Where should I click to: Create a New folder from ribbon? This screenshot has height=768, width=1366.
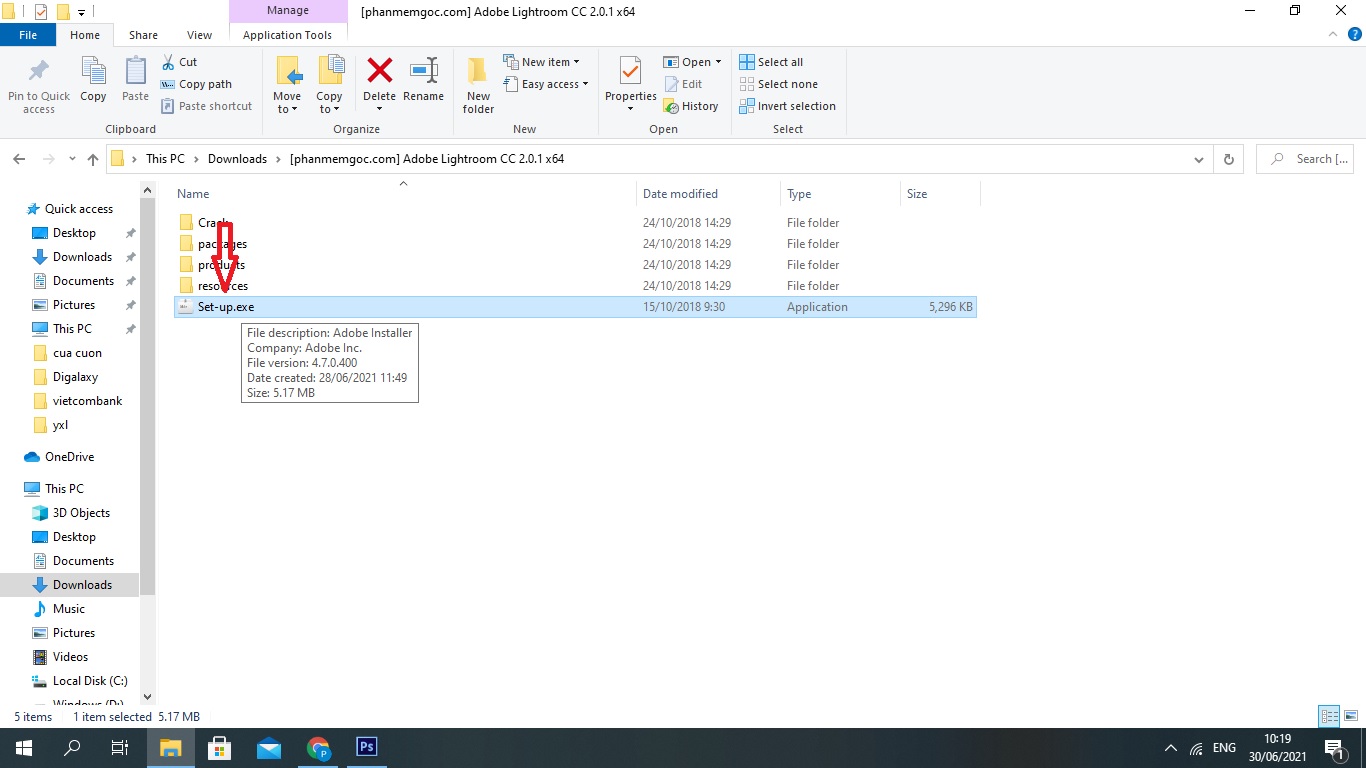pyautogui.click(x=478, y=85)
